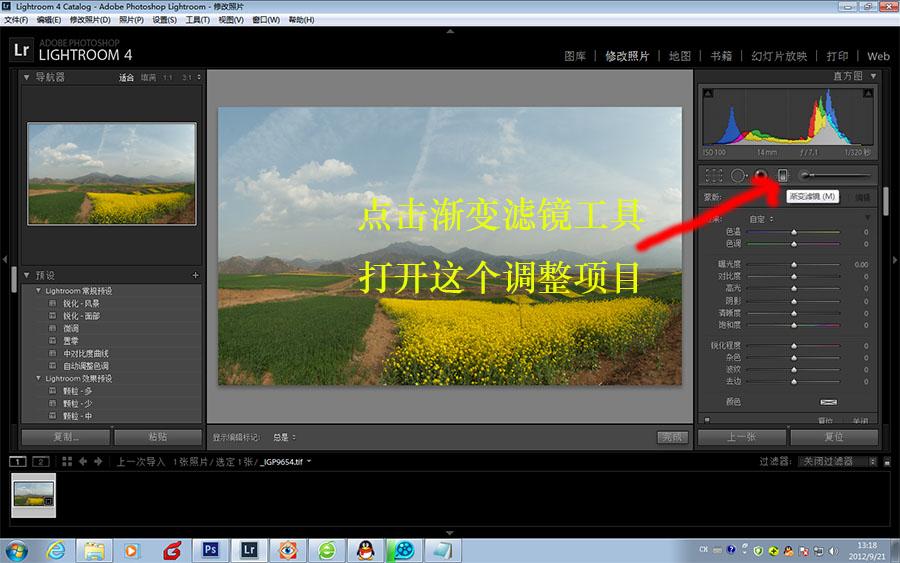Open Photoshop from the taskbar

tap(210, 550)
